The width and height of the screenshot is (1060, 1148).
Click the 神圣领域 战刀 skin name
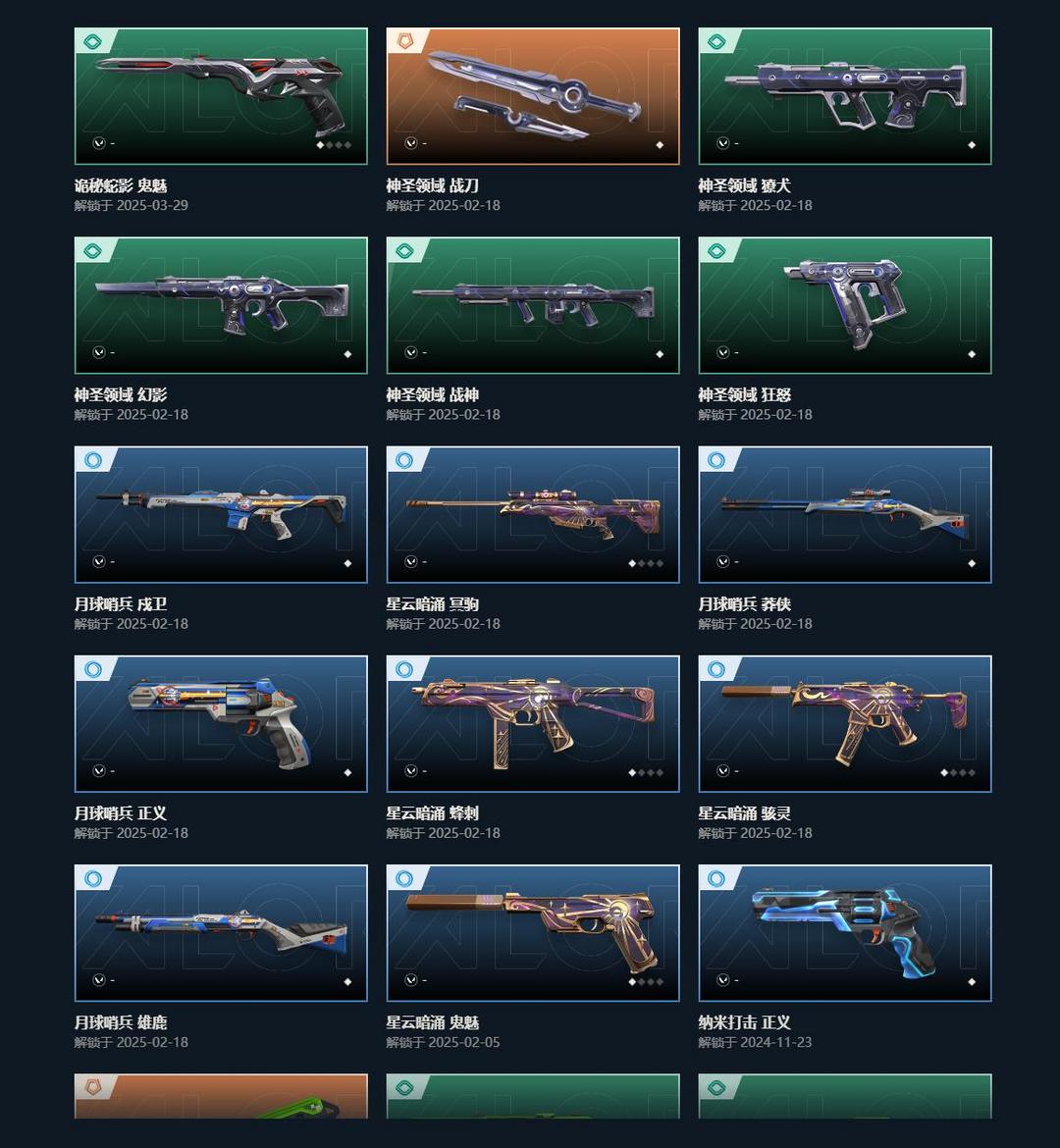click(x=432, y=185)
